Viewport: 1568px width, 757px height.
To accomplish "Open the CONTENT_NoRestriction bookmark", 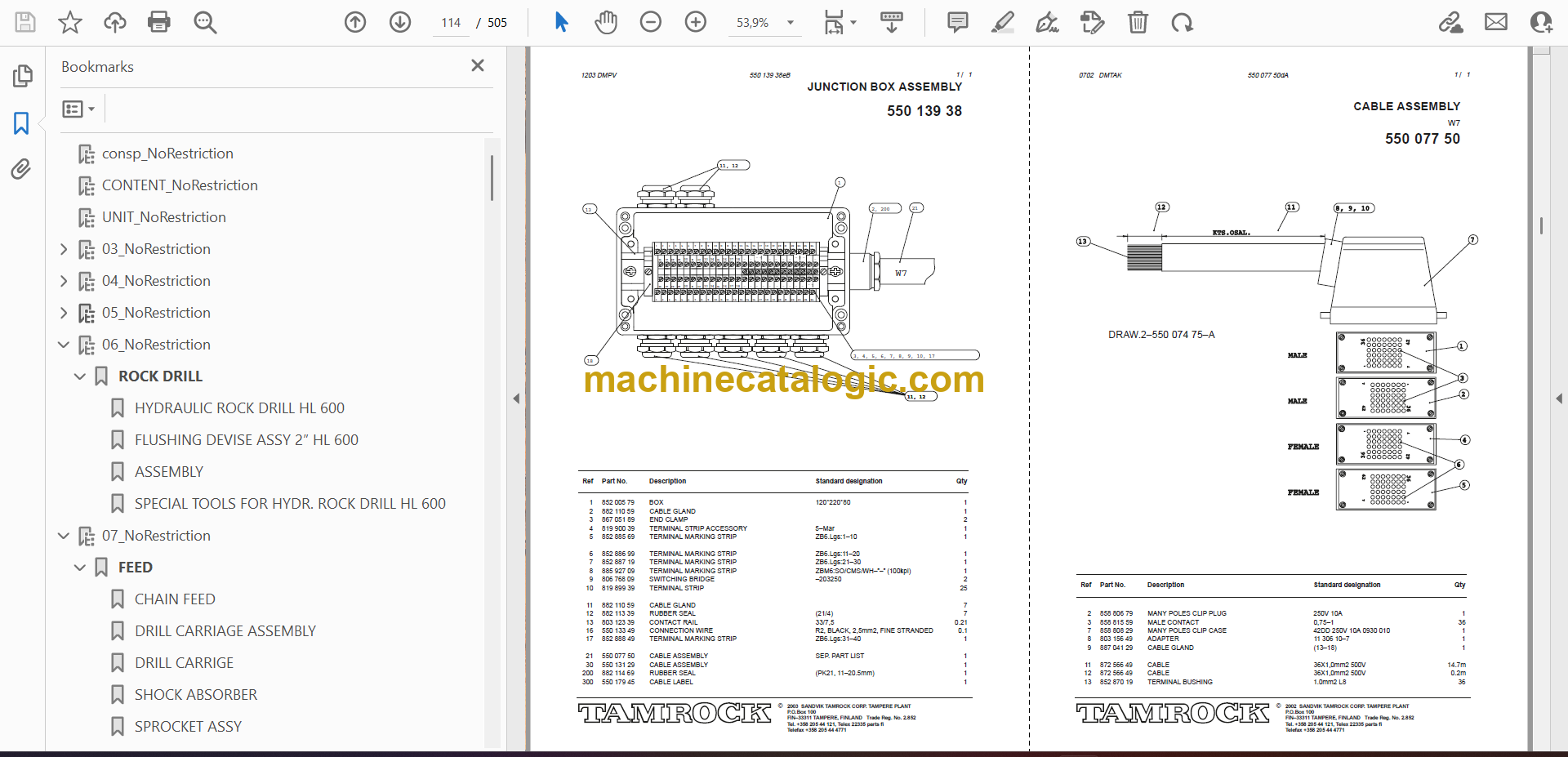I will point(180,185).
